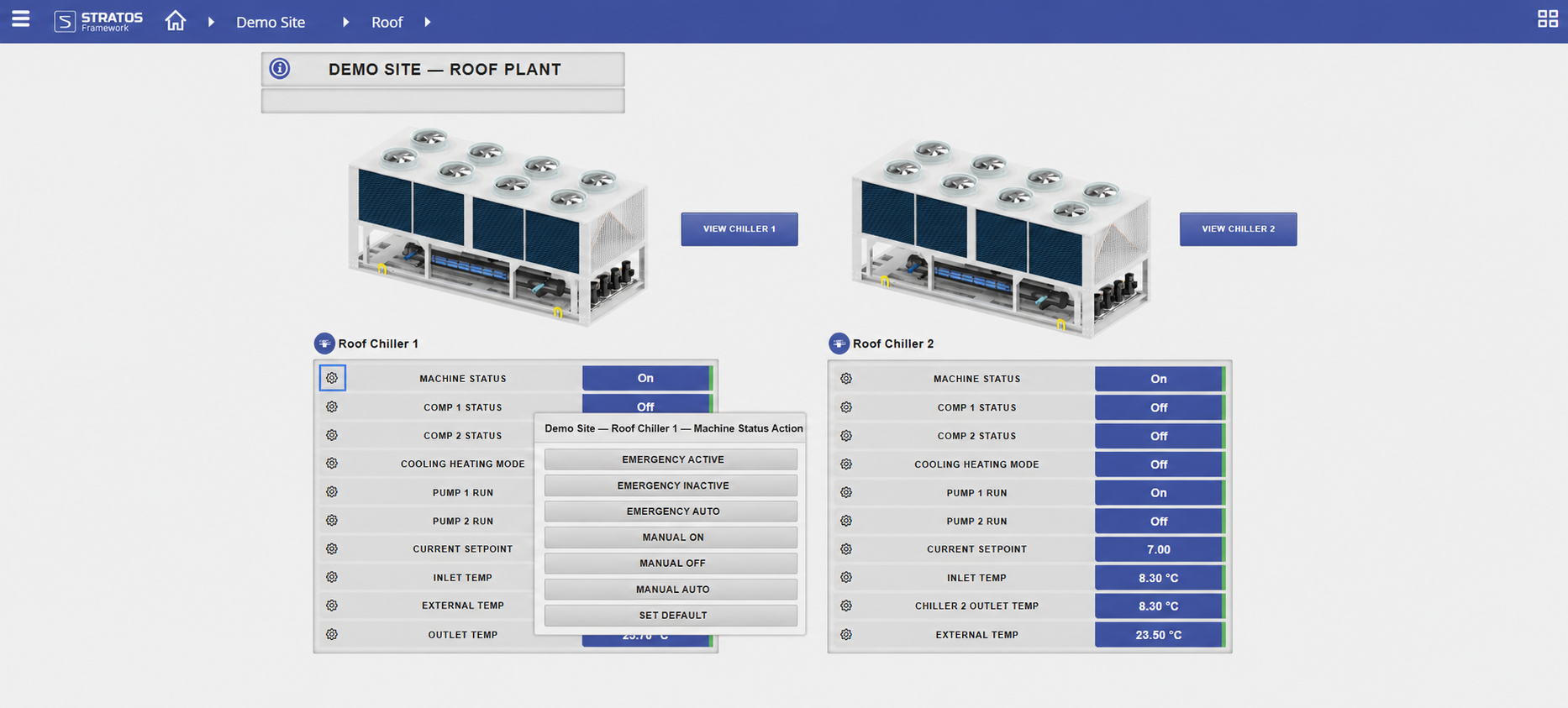This screenshot has width=1568, height=708.
Task: Open gear for Chiller 2 Inlet Temp
Action: [x=846, y=578]
